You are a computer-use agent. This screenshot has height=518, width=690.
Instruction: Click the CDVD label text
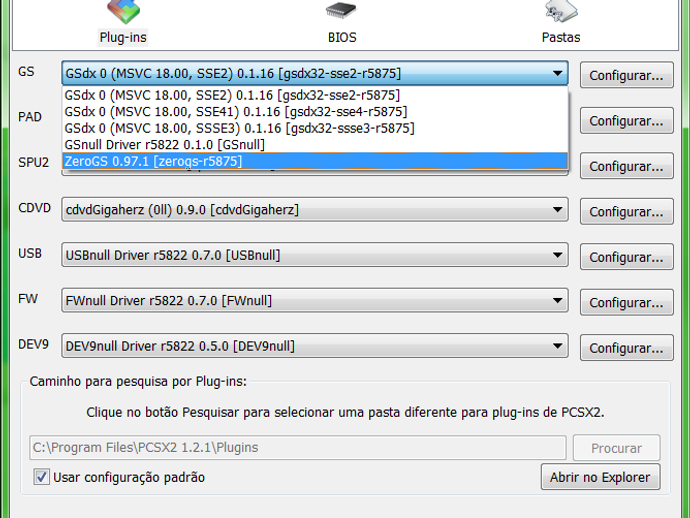pyautogui.click(x=34, y=208)
